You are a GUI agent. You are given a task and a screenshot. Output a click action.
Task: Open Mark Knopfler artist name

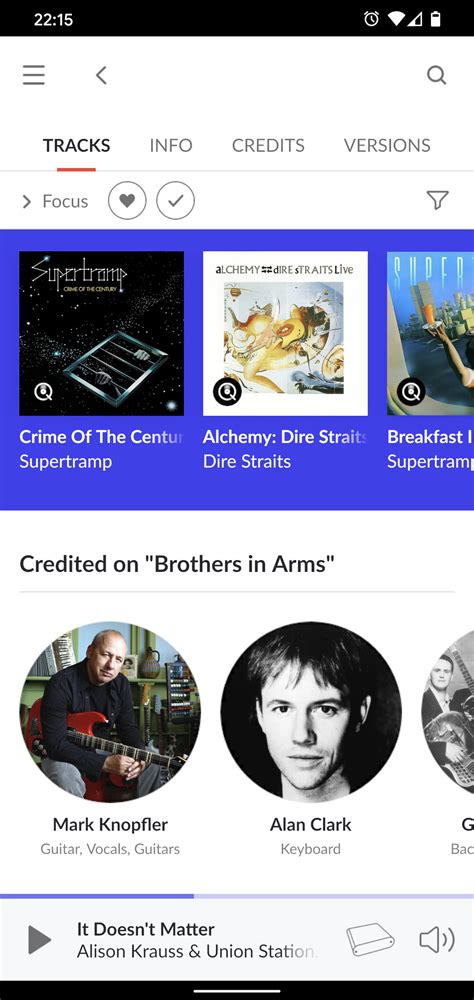coord(110,824)
